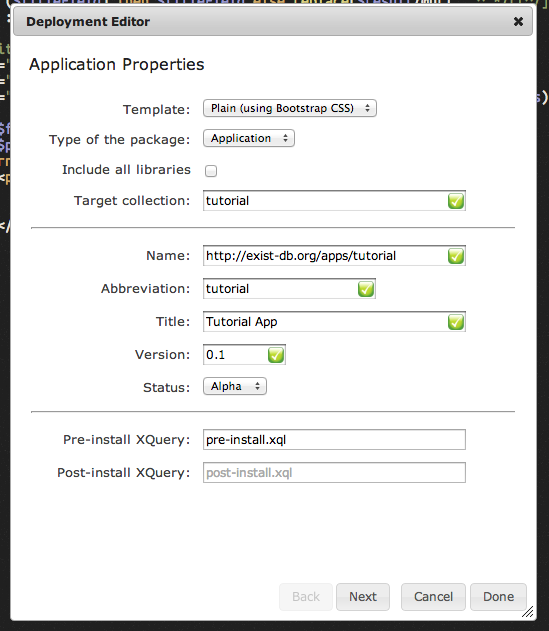Go to the Next step
Image resolution: width=549 pixels, height=631 pixels.
pyautogui.click(x=363, y=597)
